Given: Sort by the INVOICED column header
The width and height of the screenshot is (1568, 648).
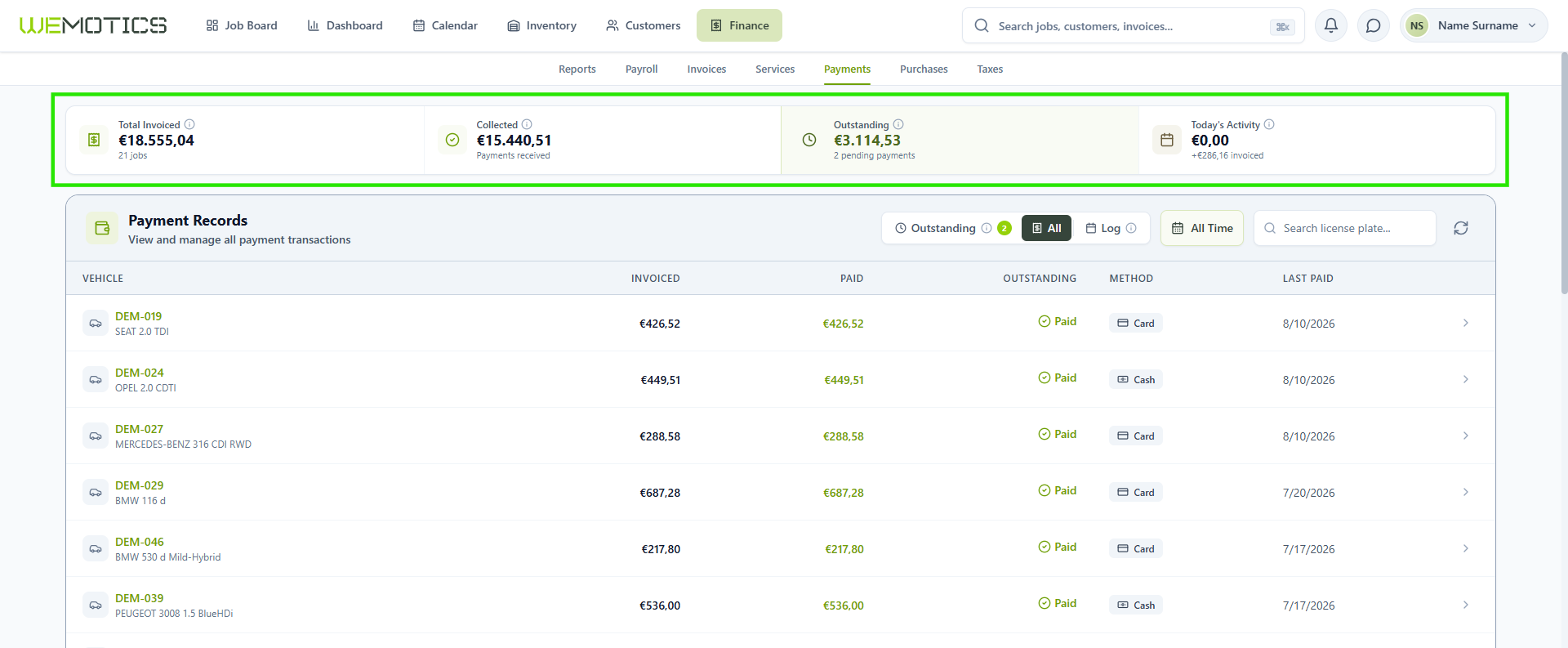Looking at the screenshot, I should coord(655,279).
